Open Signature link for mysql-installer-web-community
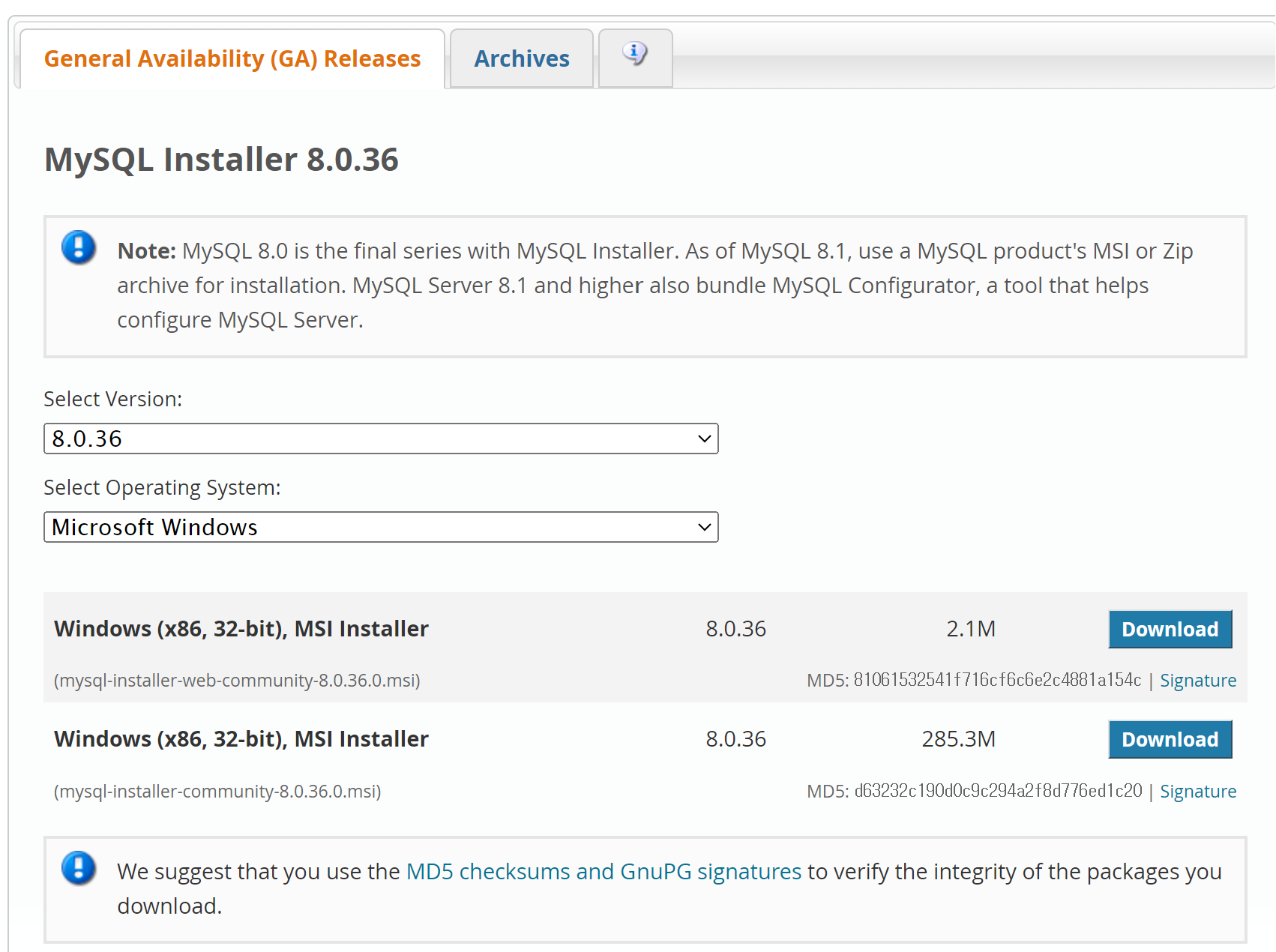The height and width of the screenshot is (952, 1276). [1198, 681]
